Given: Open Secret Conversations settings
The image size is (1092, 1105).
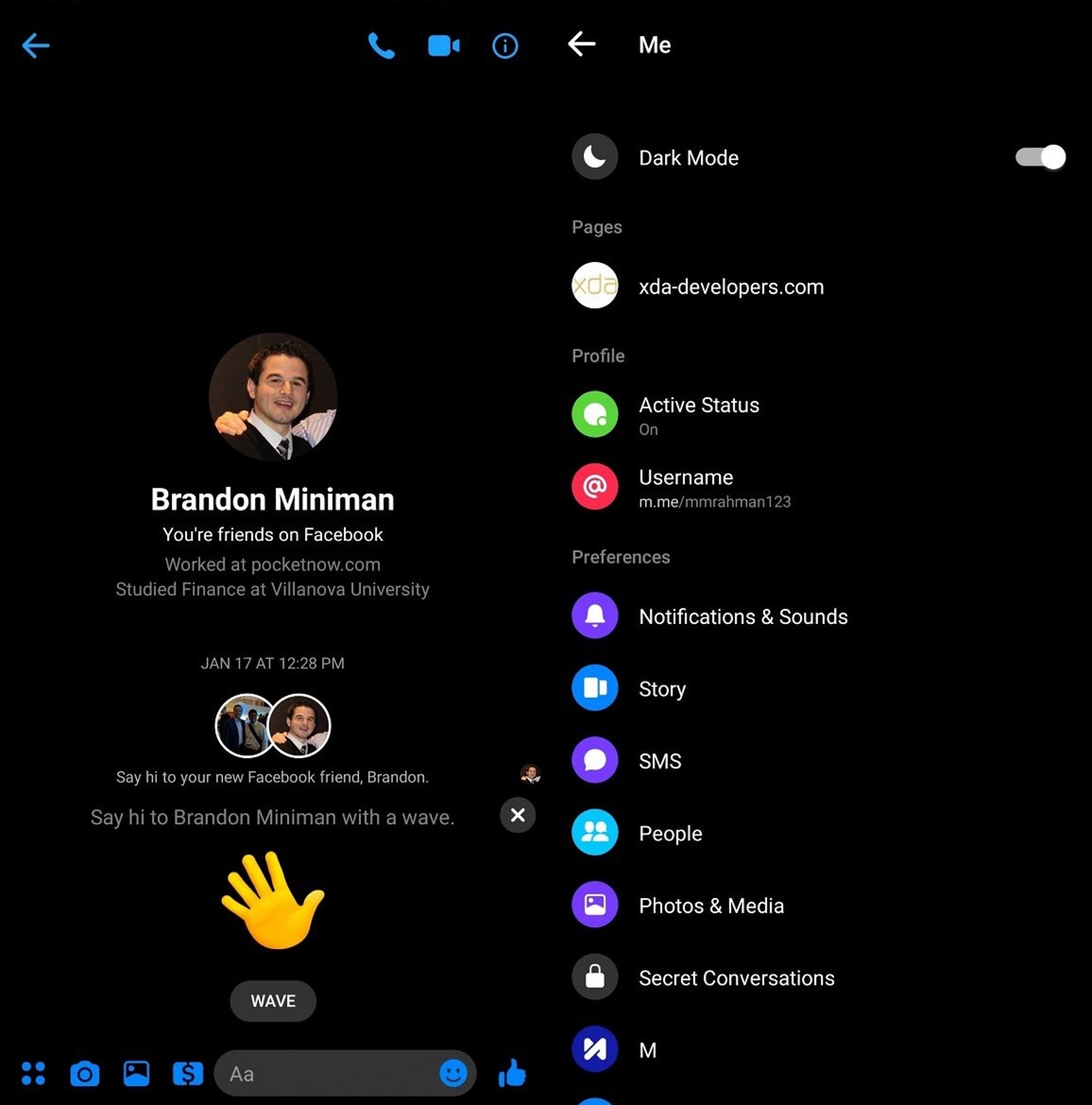Looking at the screenshot, I should point(736,978).
